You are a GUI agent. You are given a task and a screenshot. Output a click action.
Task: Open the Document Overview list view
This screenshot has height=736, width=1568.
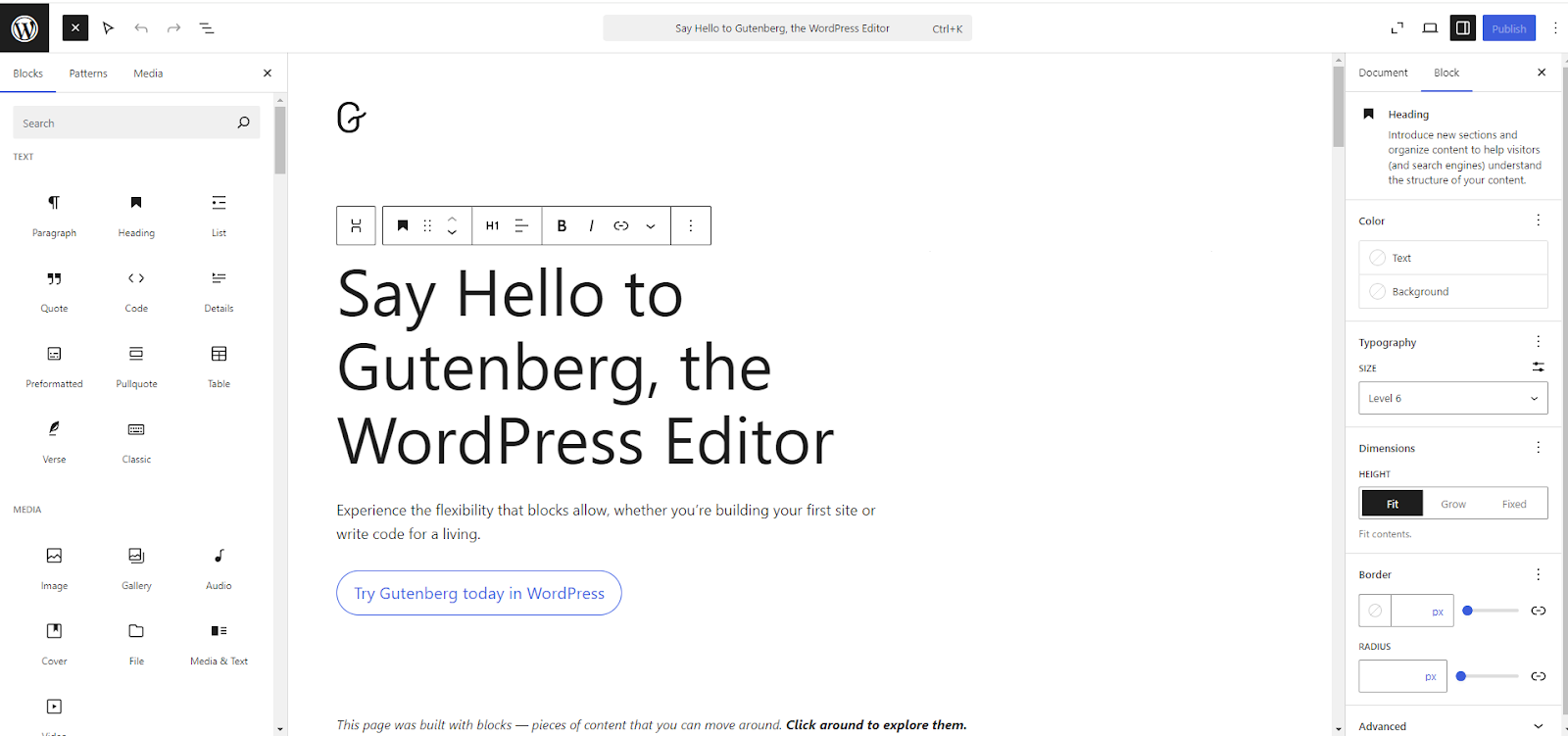[207, 27]
